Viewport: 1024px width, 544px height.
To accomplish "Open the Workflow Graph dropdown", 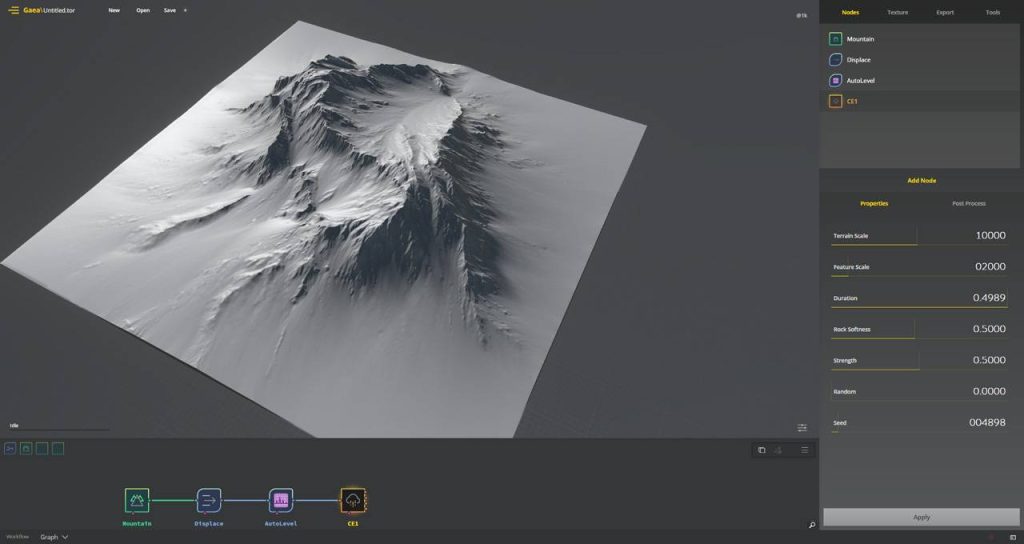I will tap(54, 537).
